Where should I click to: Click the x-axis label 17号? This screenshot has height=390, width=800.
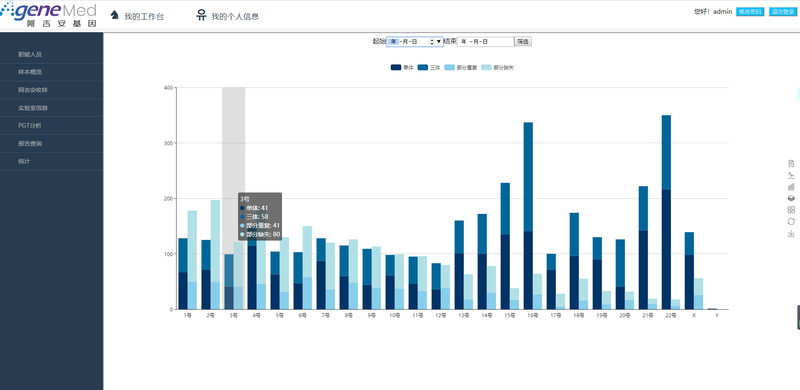(556, 316)
